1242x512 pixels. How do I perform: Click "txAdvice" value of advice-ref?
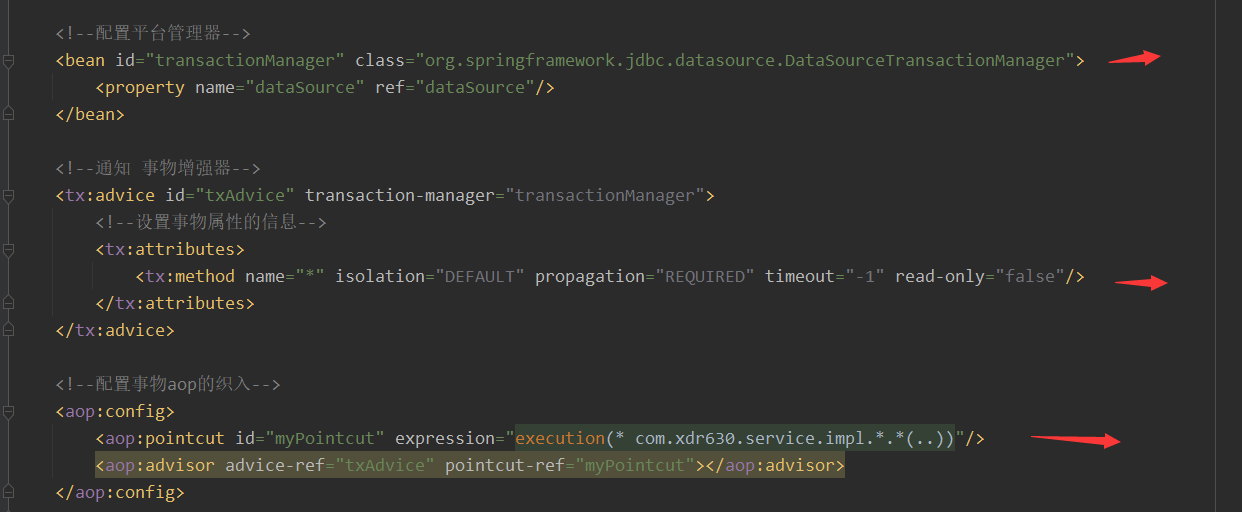point(380,466)
